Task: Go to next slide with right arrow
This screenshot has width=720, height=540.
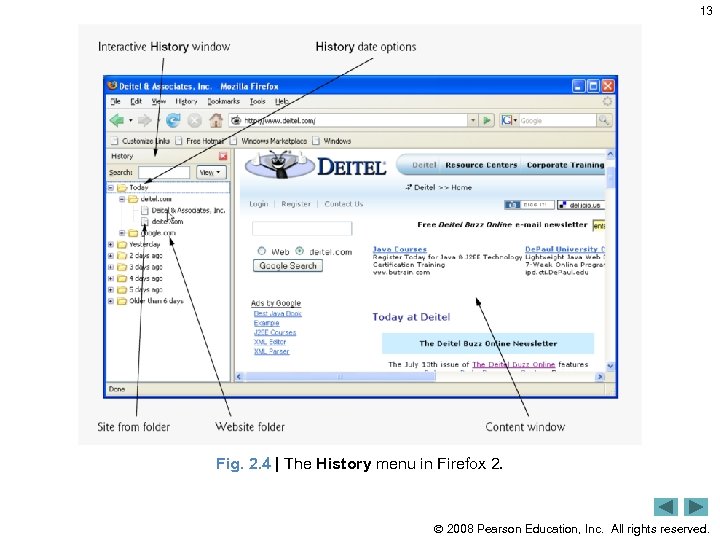Action: (x=696, y=507)
